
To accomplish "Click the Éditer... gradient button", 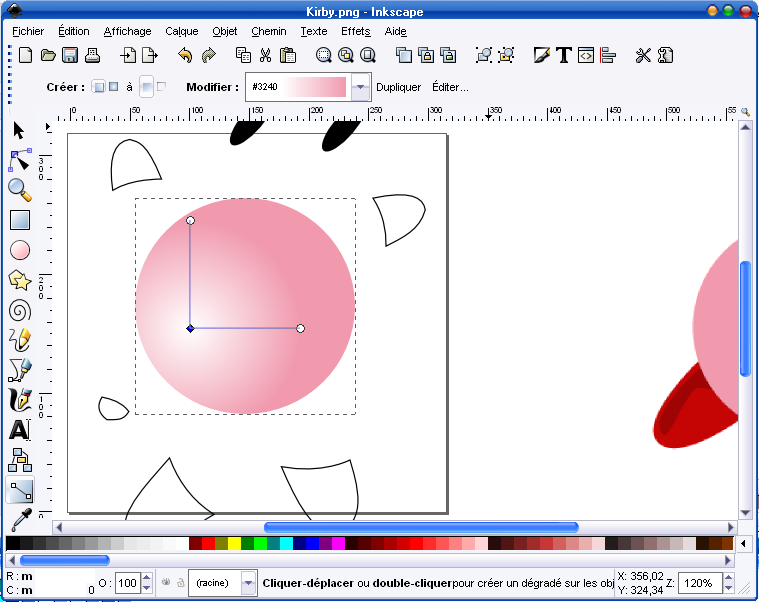I will click(x=450, y=87).
